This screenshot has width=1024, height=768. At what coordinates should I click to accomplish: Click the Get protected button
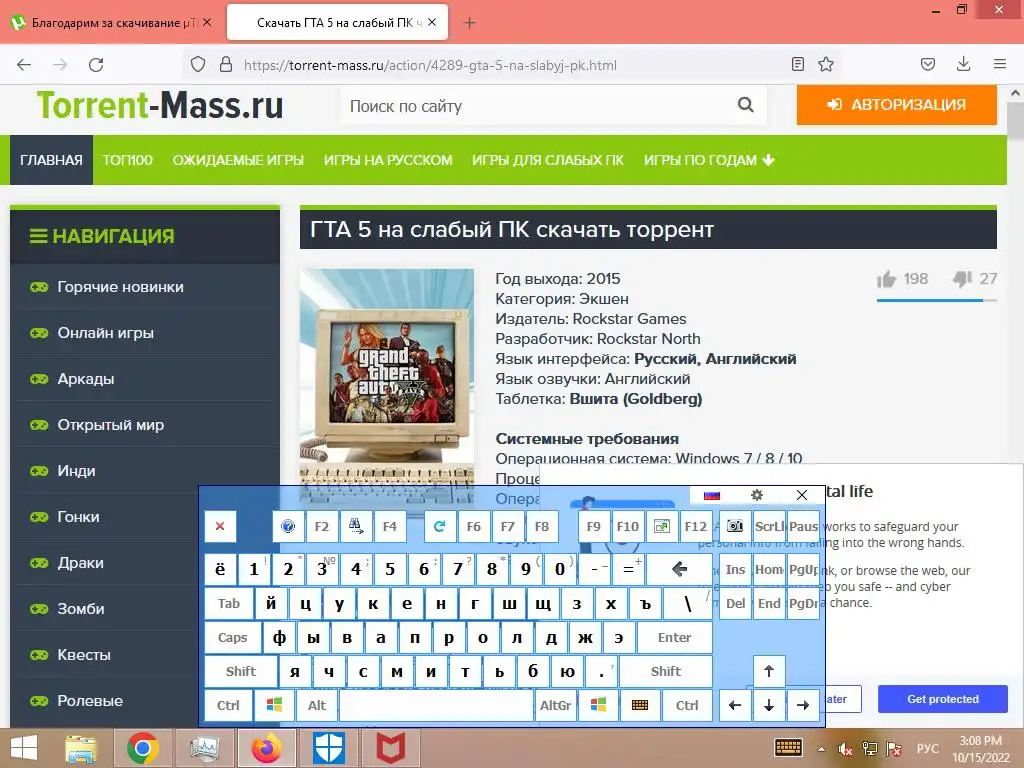coord(942,699)
